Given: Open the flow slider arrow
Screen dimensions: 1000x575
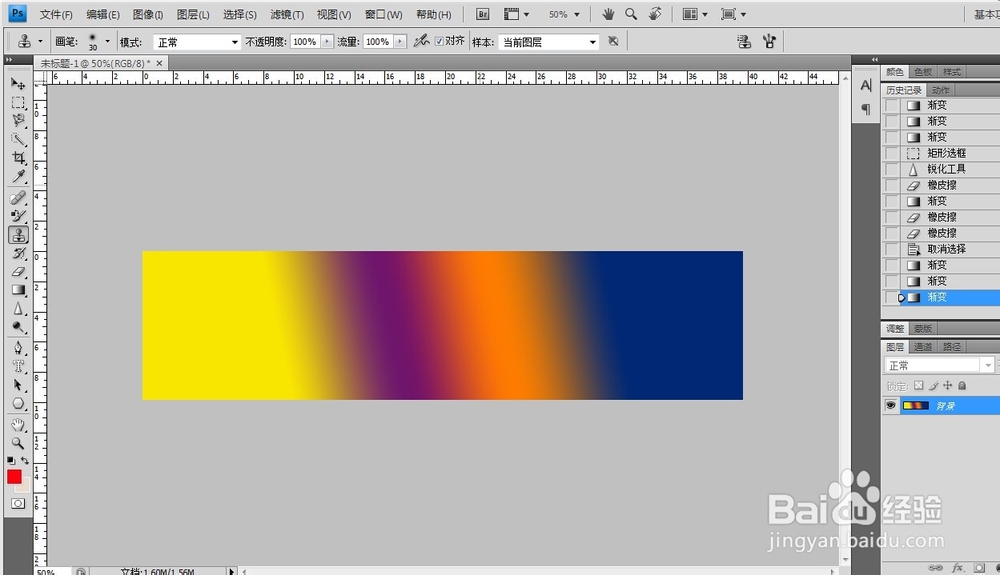Looking at the screenshot, I should (400, 41).
